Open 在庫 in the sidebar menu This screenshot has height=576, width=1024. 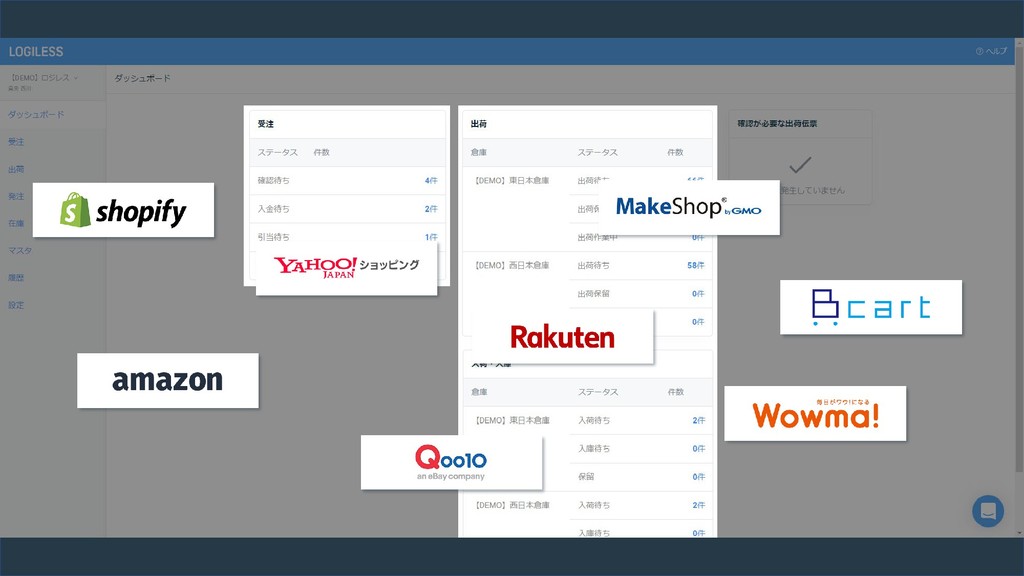(16, 223)
